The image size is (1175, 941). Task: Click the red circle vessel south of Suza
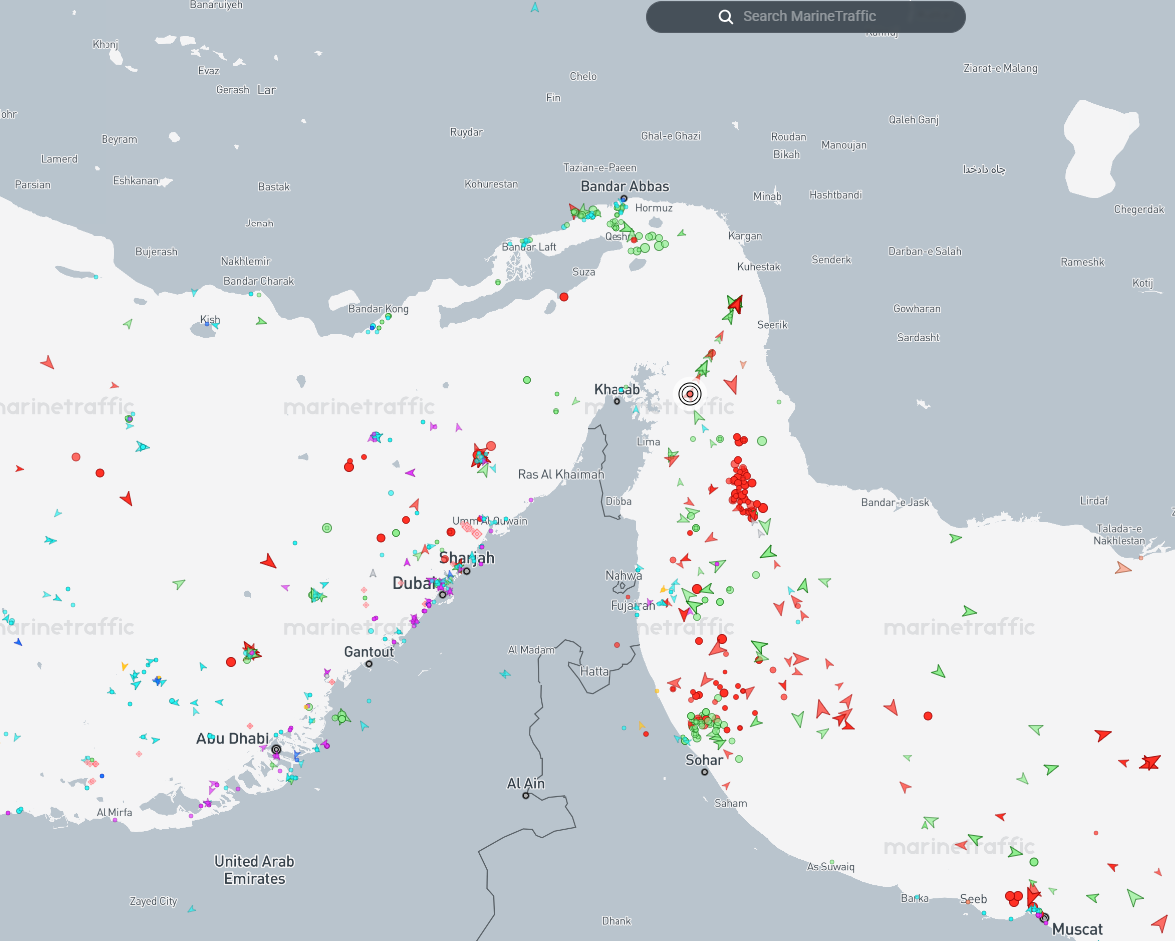pyautogui.click(x=564, y=297)
